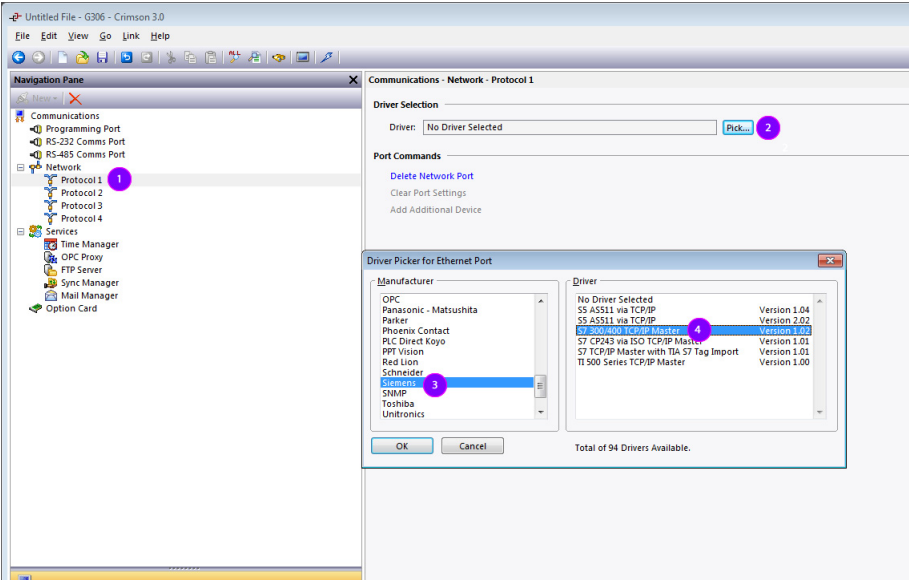This screenshot has width=912, height=582.
Task: Select FTP Server service
Action: tap(81, 270)
